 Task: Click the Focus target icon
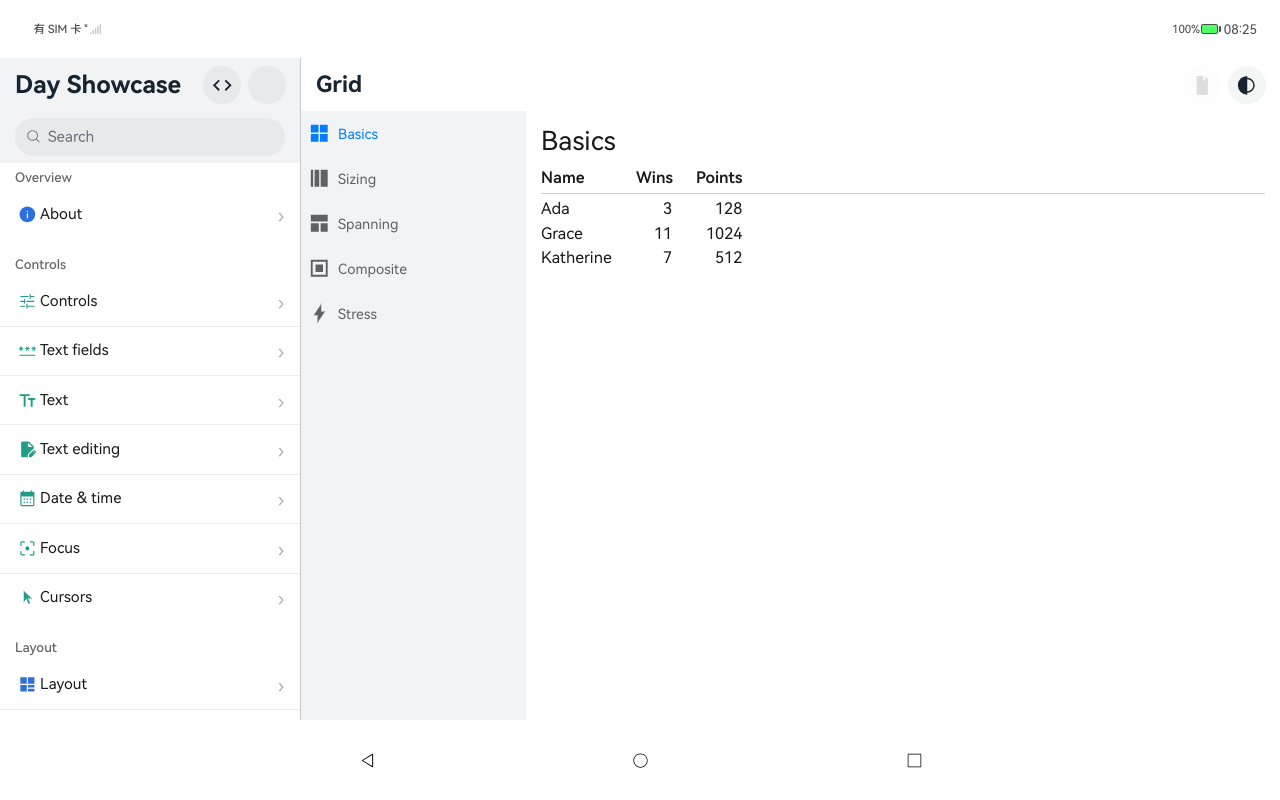(x=27, y=548)
